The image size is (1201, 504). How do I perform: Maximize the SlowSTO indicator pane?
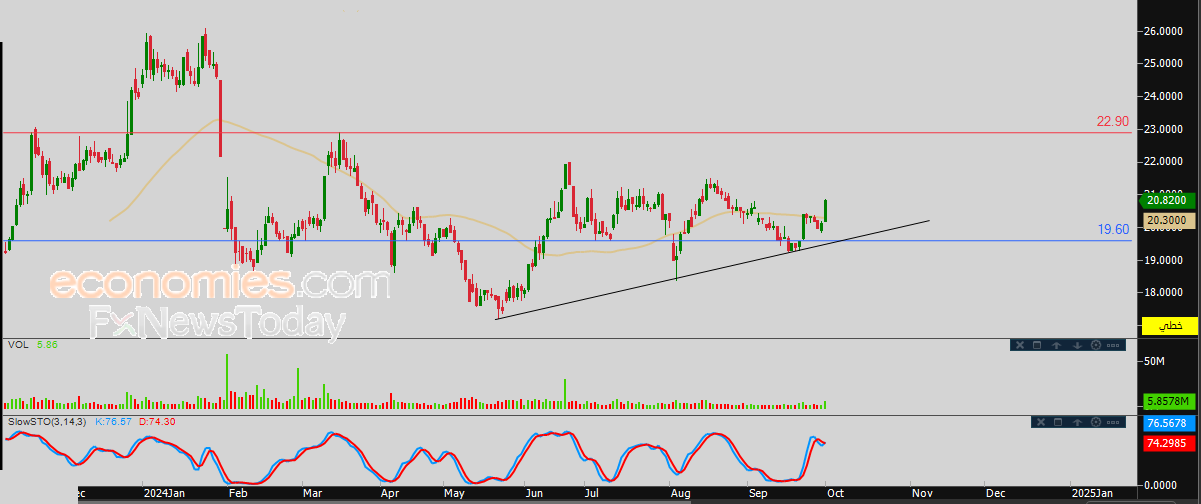point(1058,422)
